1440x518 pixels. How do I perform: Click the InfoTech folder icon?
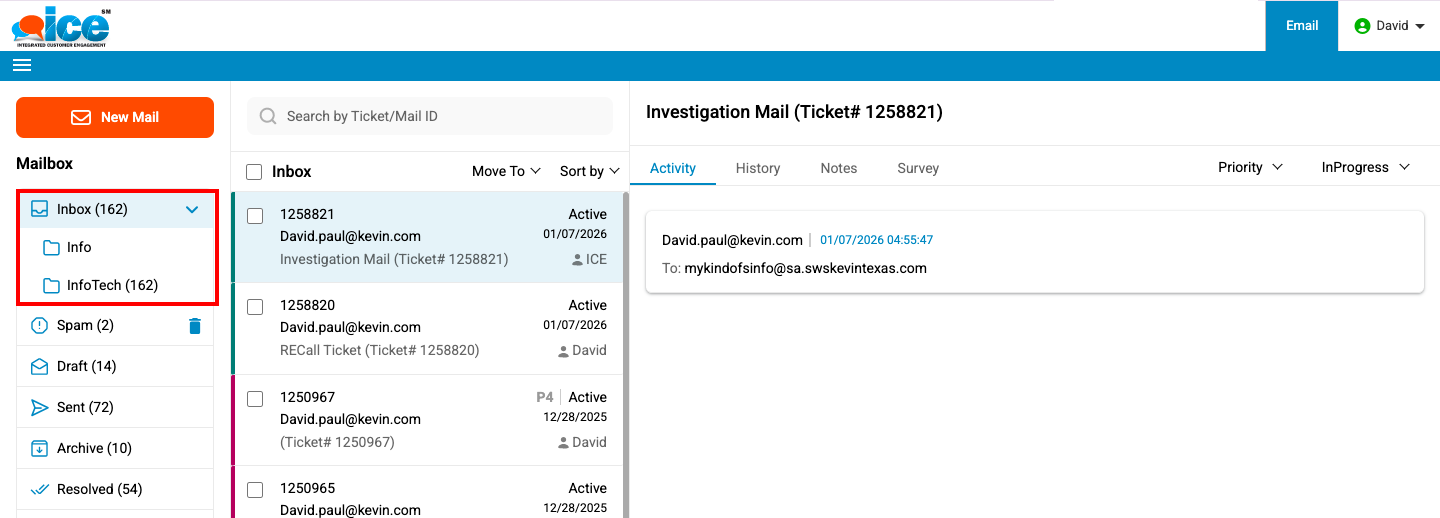[x=51, y=286]
